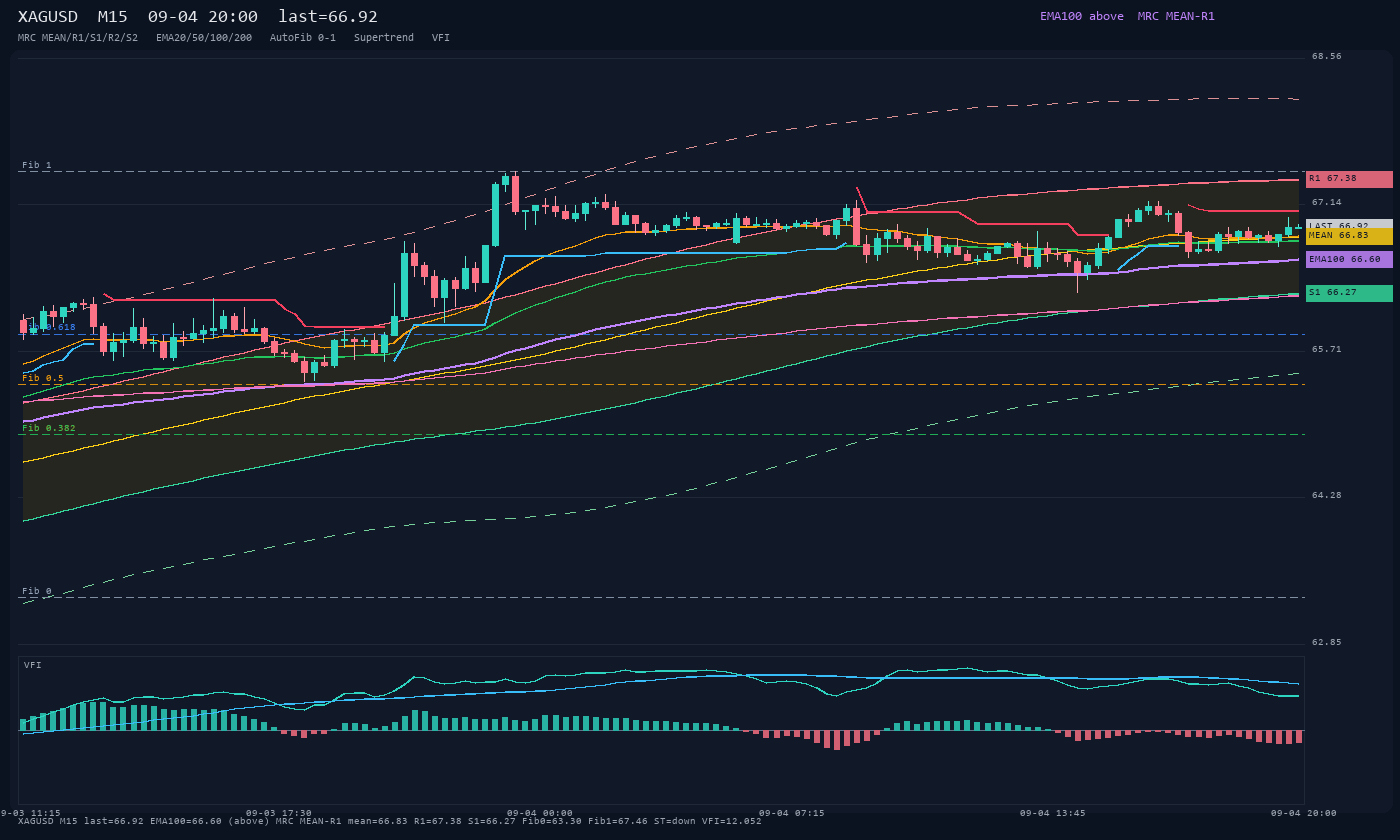
Task: Select the Fib 0.382 level label
Action: [49, 428]
